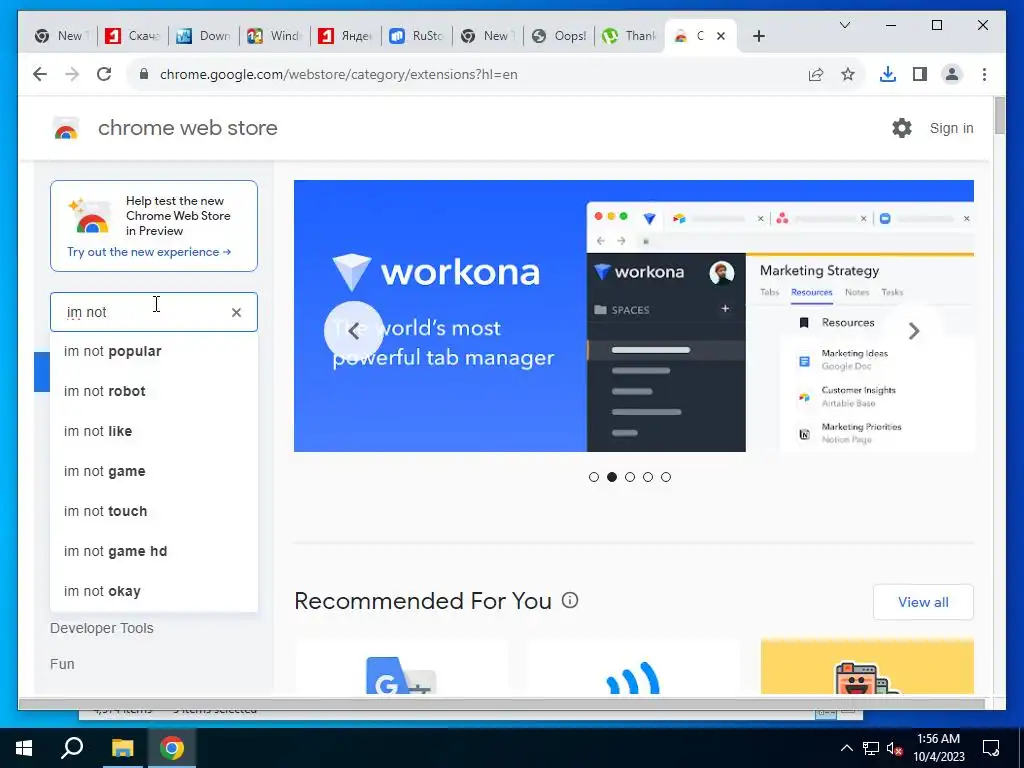Click Sign in link

pyautogui.click(x=952, y=128)
